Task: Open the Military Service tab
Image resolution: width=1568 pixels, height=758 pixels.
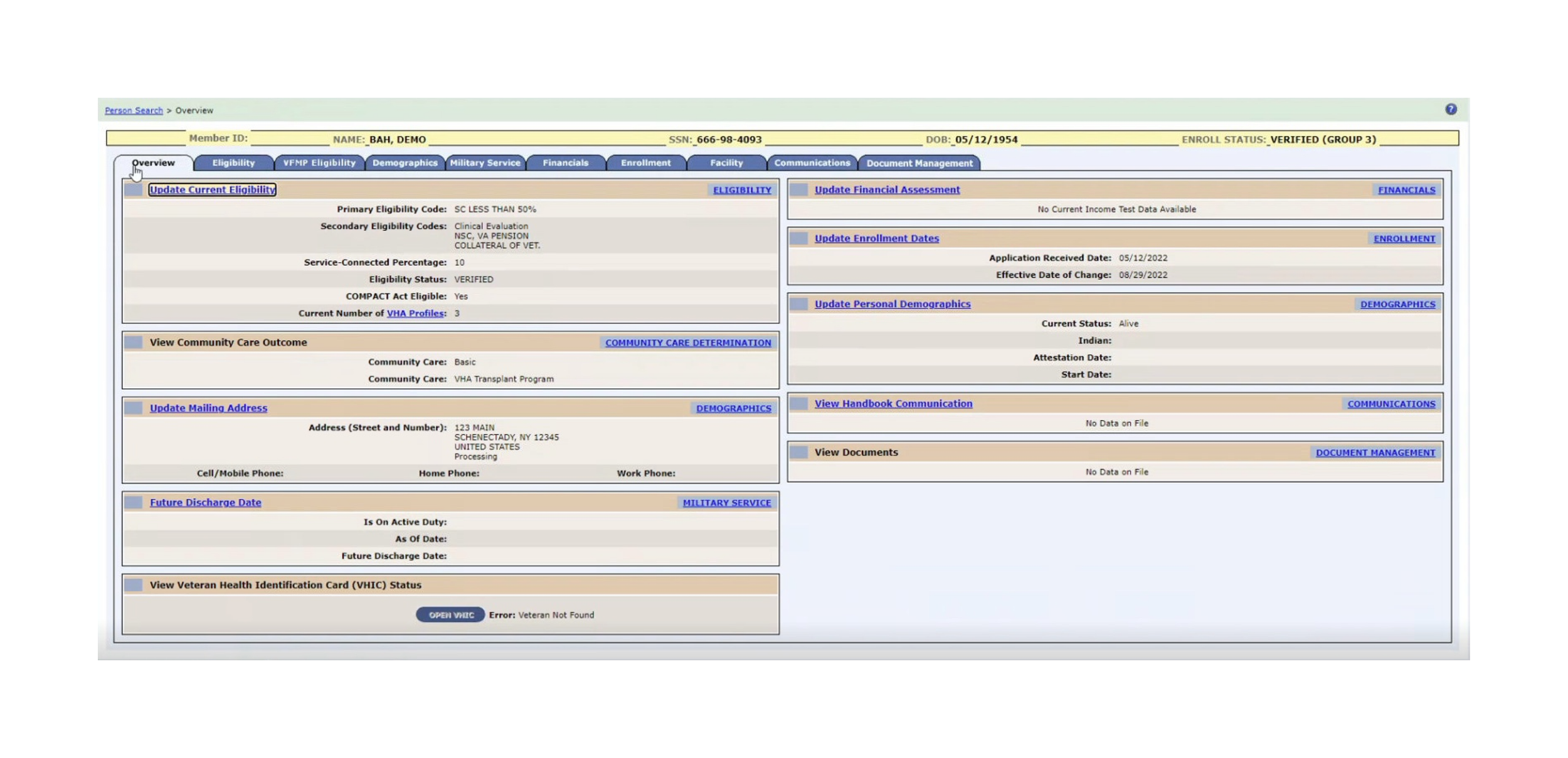Action: pyautogui.click(x=485, y=163)
